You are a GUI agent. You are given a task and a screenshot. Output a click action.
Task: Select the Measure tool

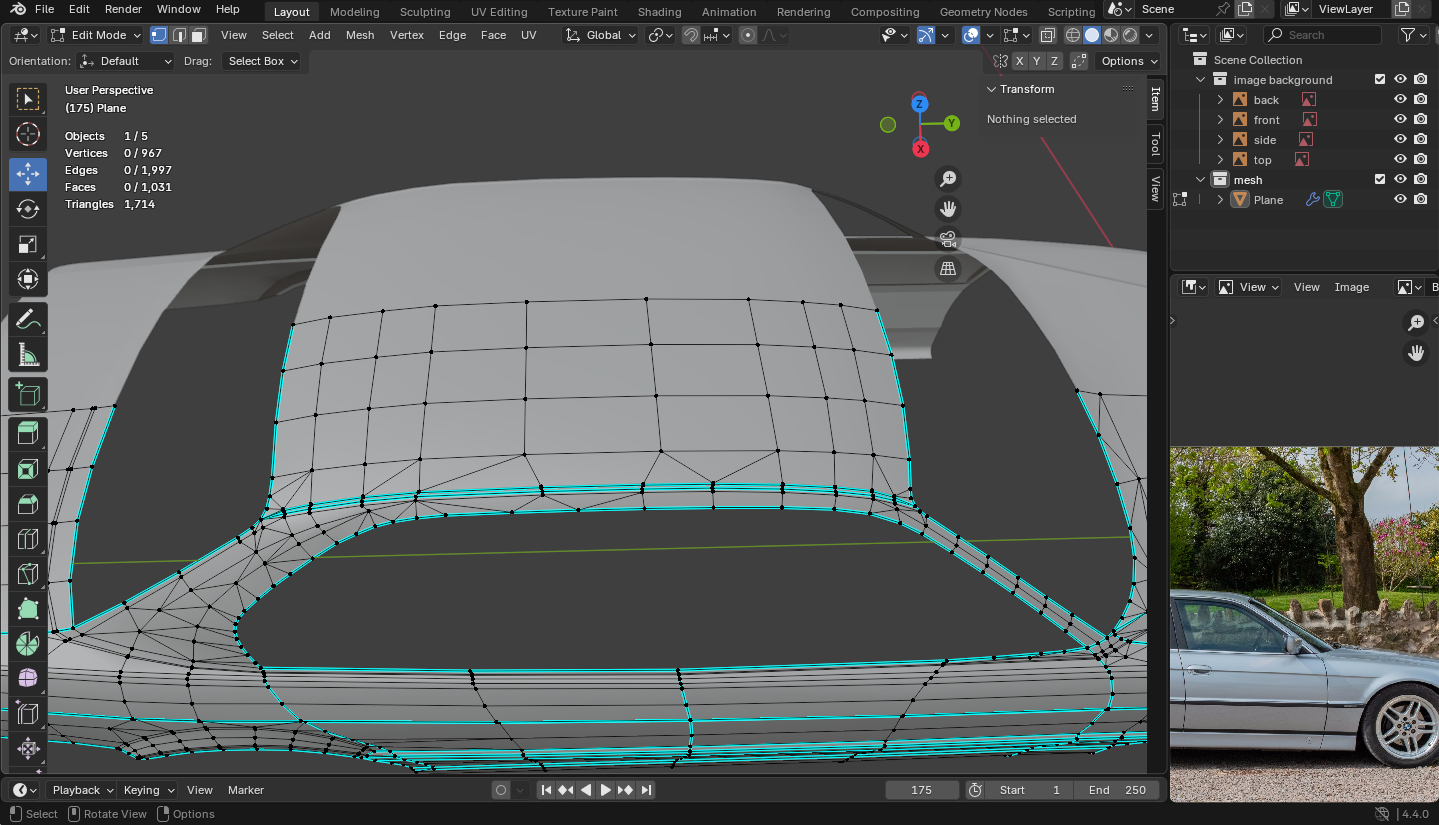coord(28,355)
